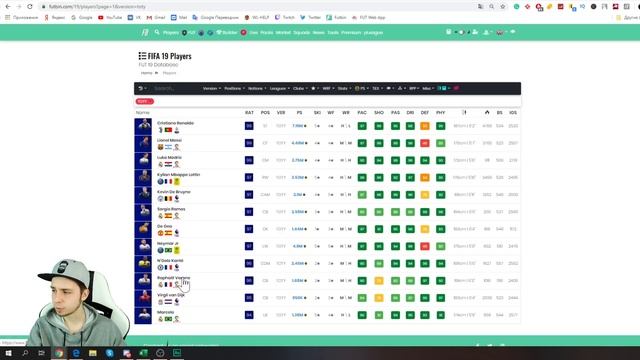Open the search magnifier icon in green navbar
Viewport: 640px width, 360px height.
click(157, 32)
